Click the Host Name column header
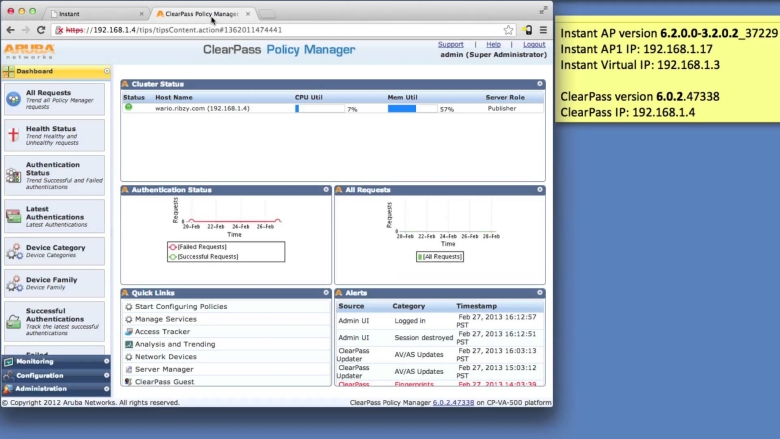The height and width of the screenshot is (439, 780). click(174, 97)
